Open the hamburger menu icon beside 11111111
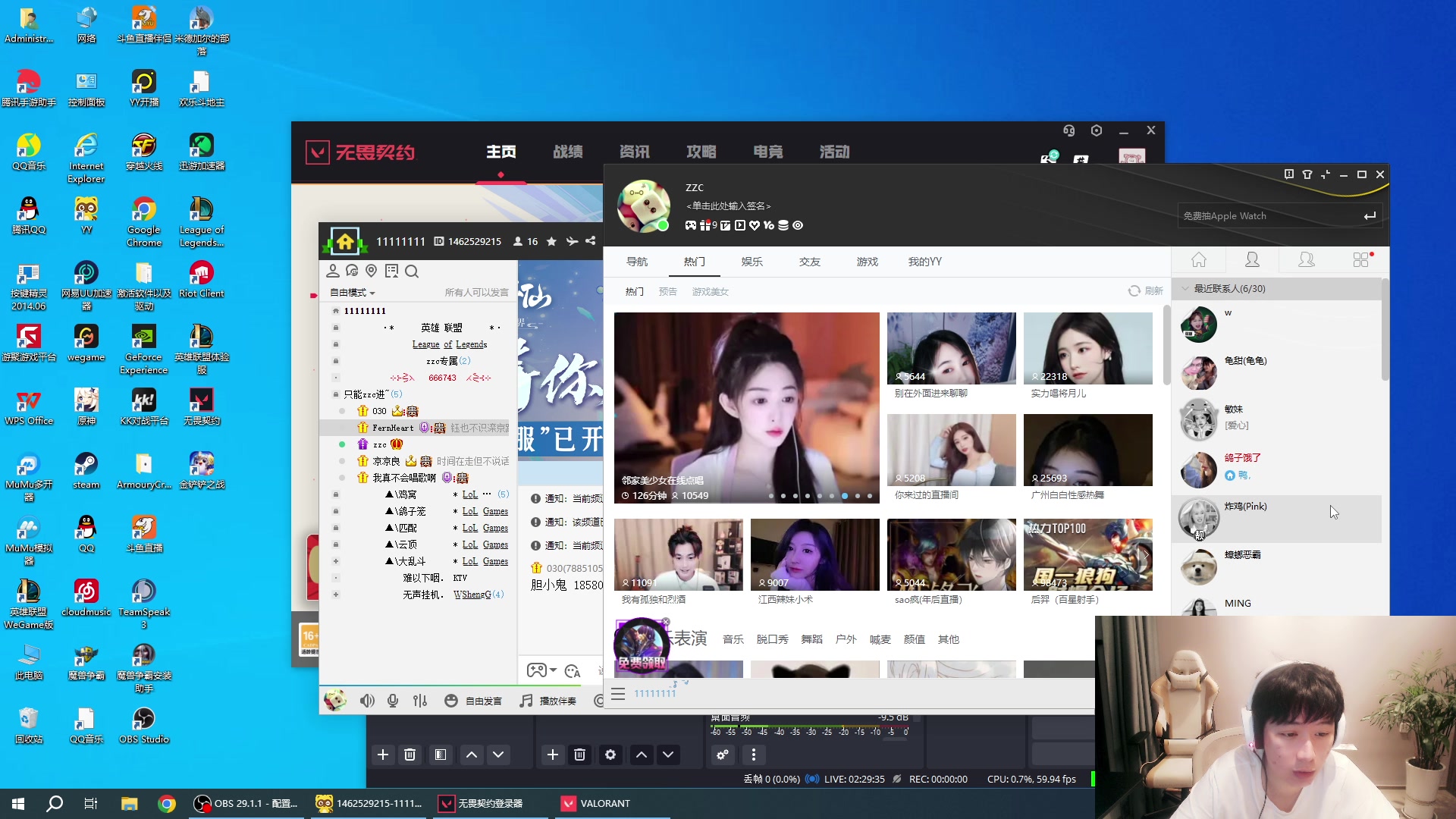Screen dimensions: 1456x819 (x=618, y=694)
